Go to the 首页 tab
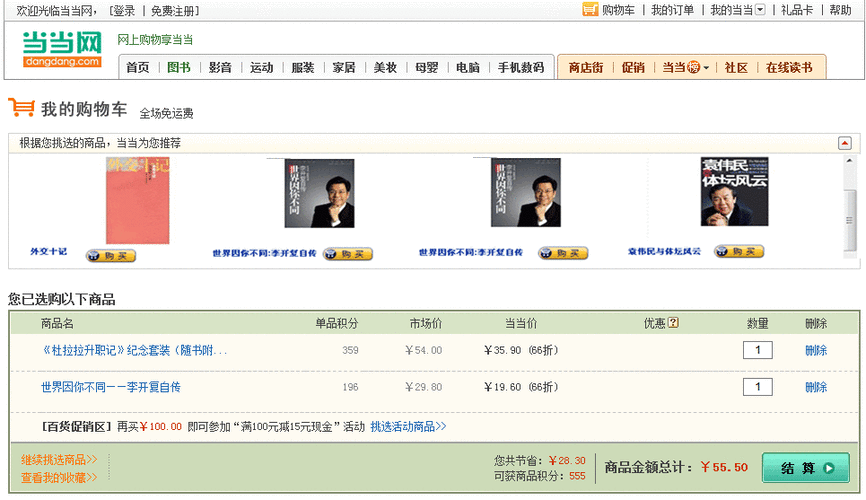Screen dimensions: 866x500 tap(138, 67)
